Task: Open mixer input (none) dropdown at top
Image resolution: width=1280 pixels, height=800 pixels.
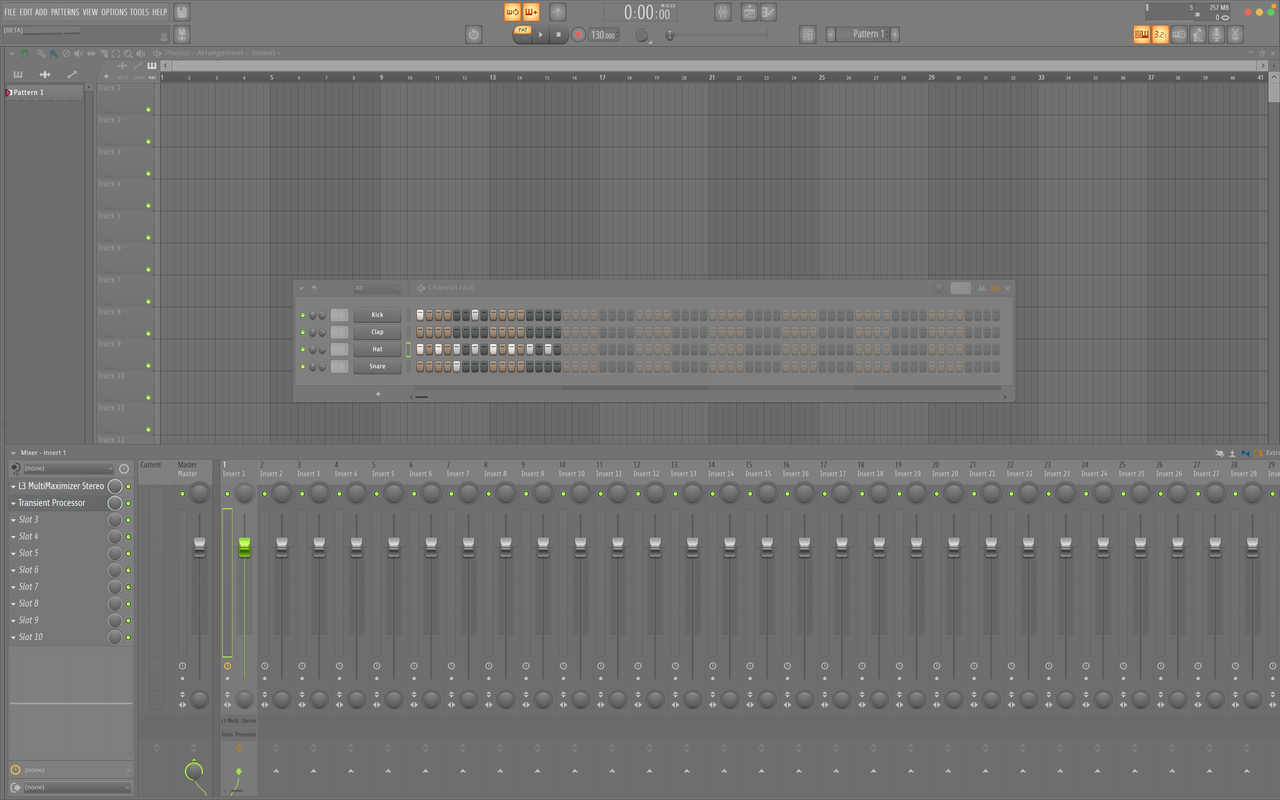Action: tap(69, 468)
